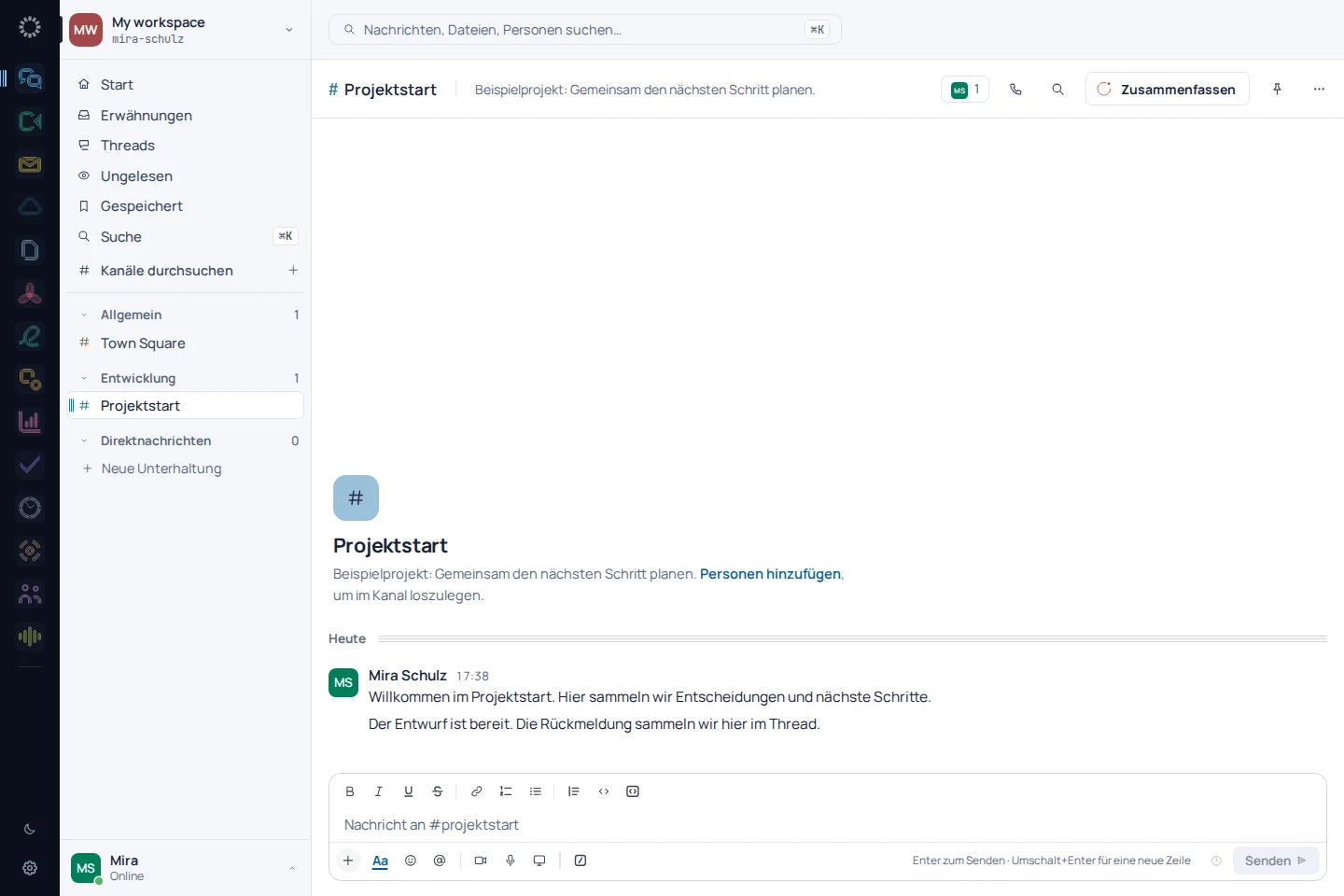The height and width of the screenshot is (896, 1344).
Task: Click the MW workspace avatar
Action: click(86, 30)
